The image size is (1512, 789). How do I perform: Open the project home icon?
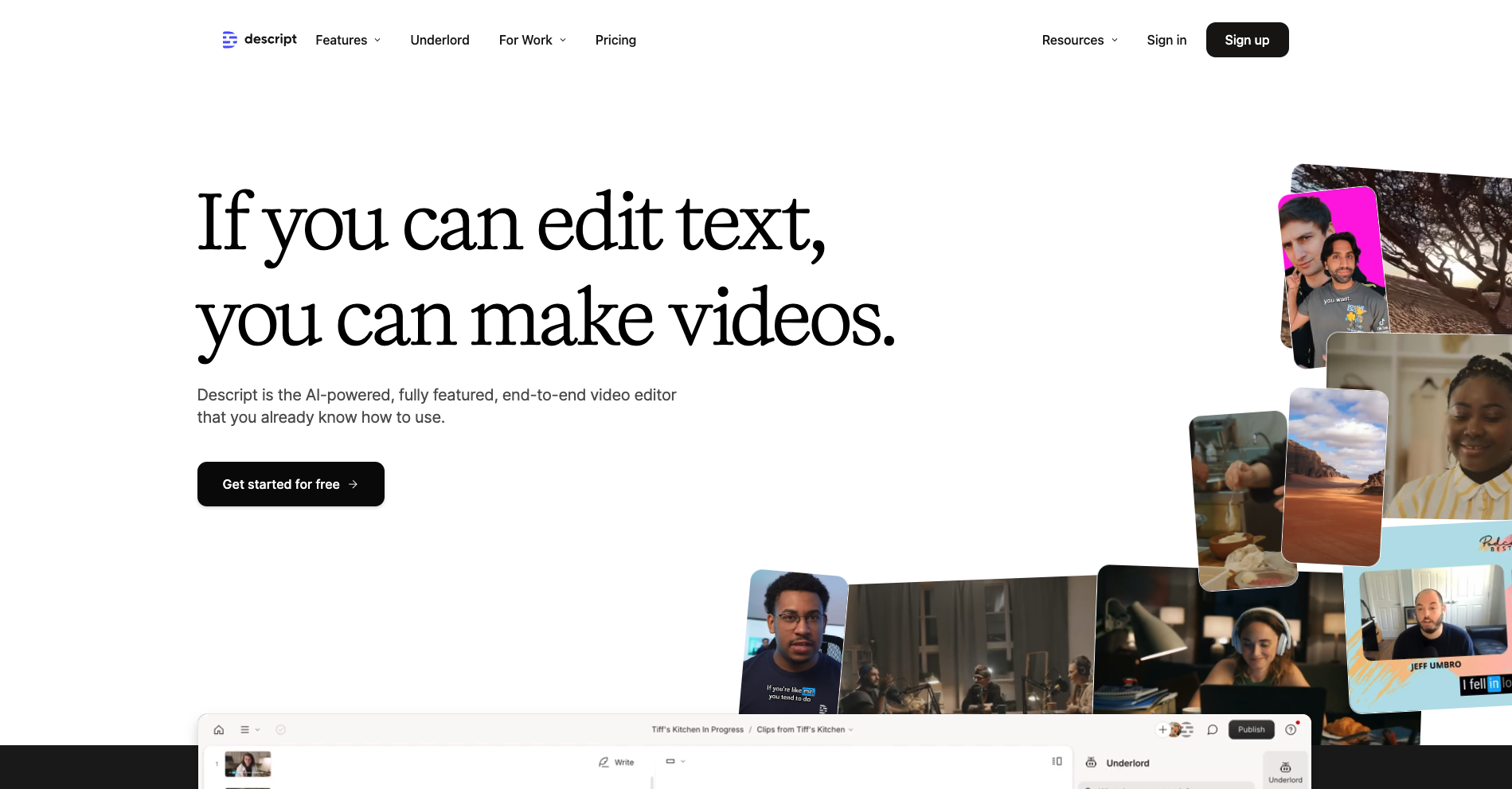tap(220, 729)
